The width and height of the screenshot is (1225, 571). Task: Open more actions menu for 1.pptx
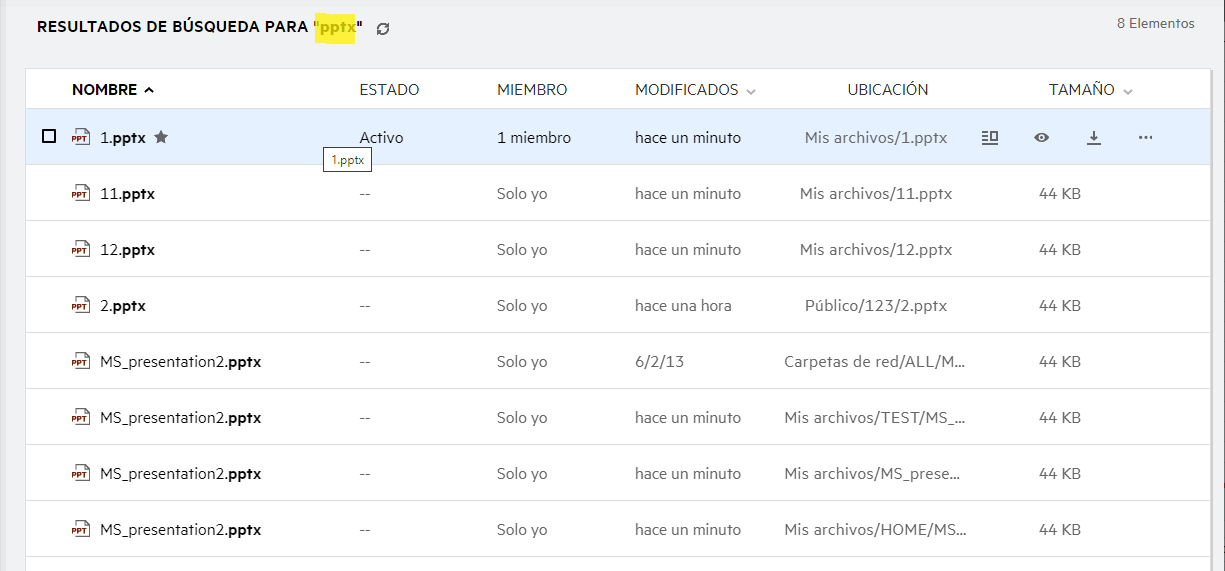coord(1146,138)
